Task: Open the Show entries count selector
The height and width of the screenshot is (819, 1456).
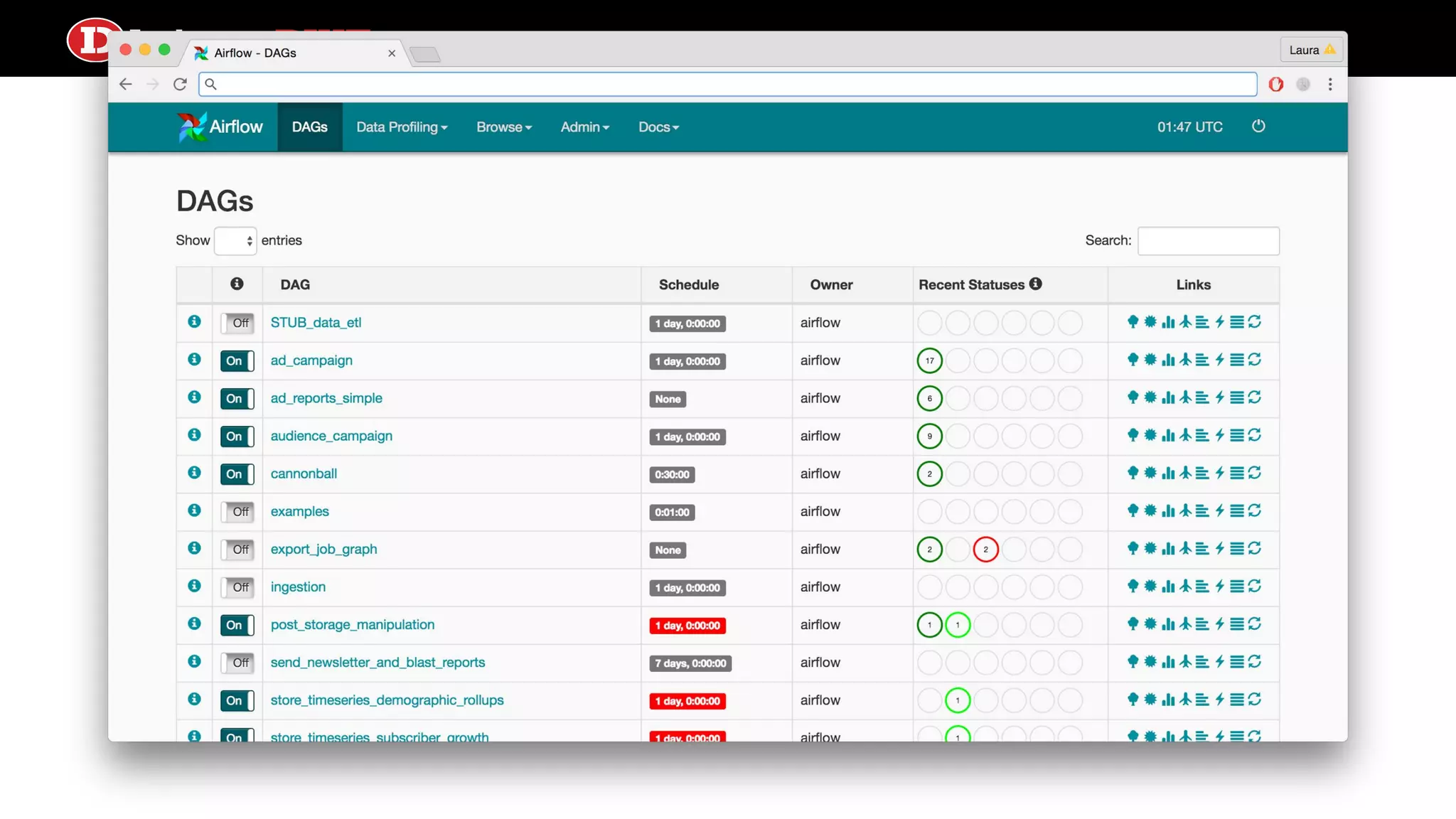Action: 235,241
